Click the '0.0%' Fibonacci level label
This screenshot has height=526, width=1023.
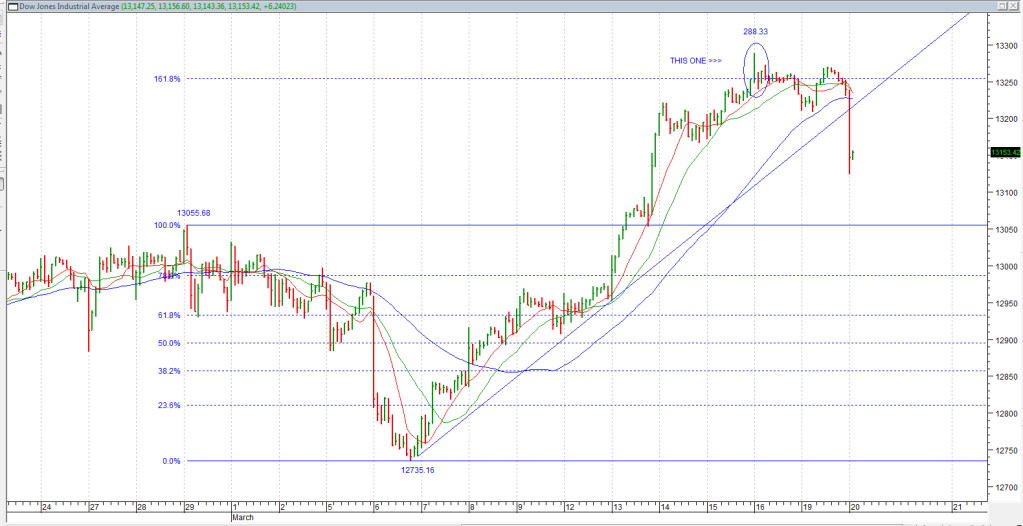(172, 461)
